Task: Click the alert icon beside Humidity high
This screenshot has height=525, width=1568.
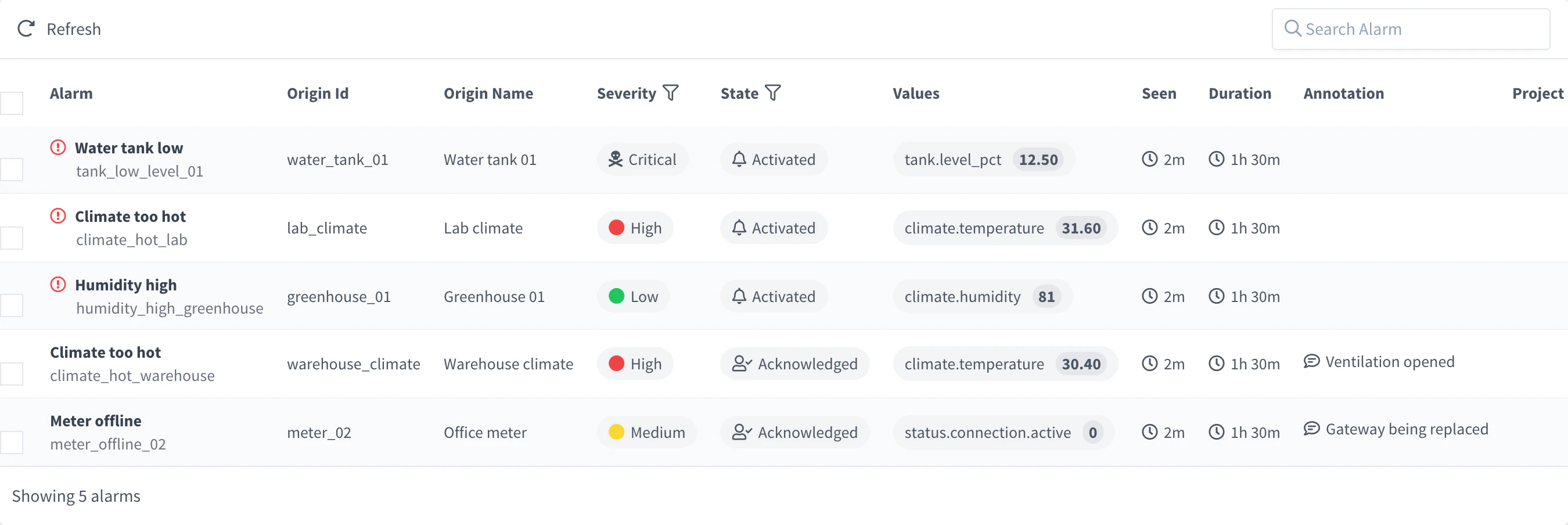Action: pyautogui.click(x=58, y=285)
